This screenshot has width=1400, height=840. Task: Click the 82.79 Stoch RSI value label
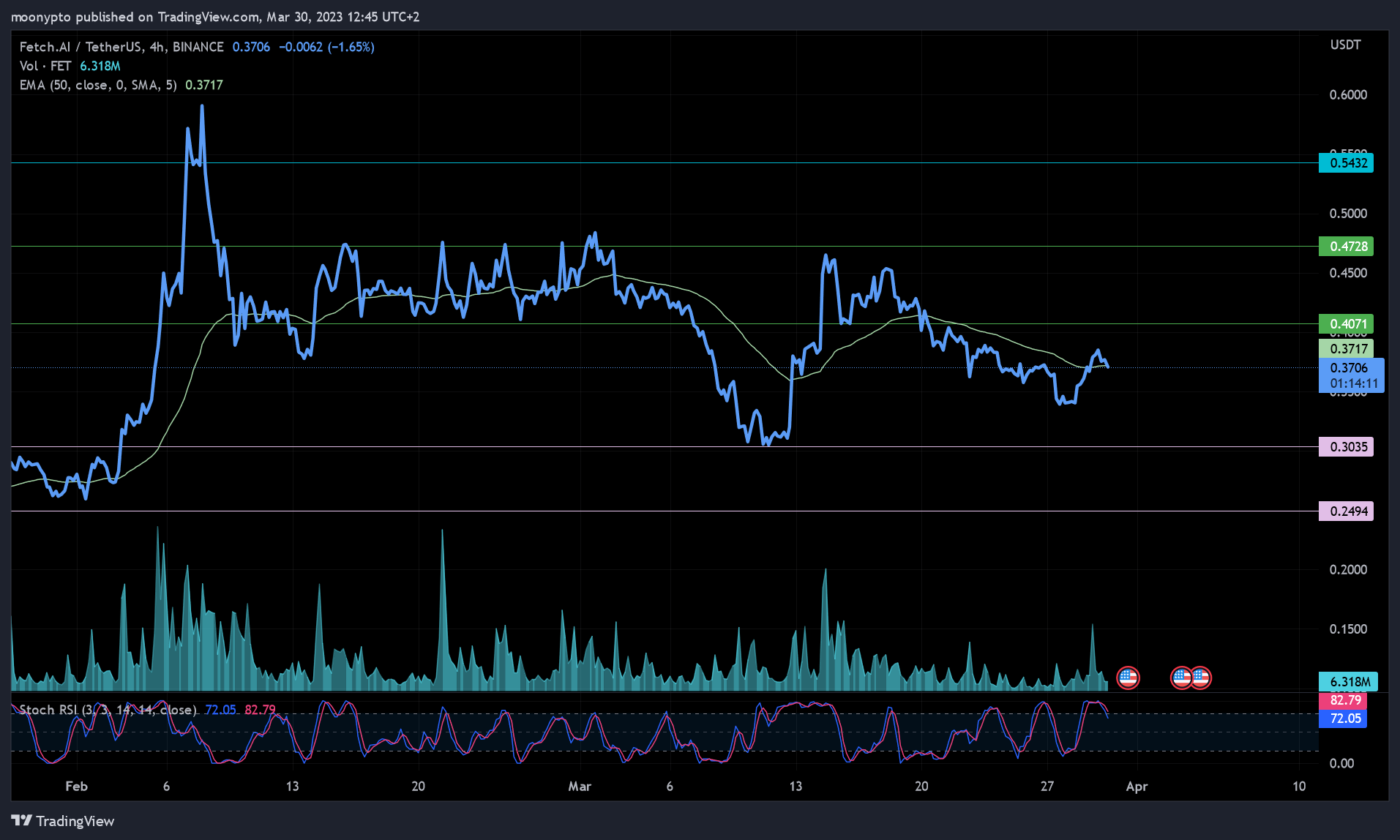(1343, 700)
